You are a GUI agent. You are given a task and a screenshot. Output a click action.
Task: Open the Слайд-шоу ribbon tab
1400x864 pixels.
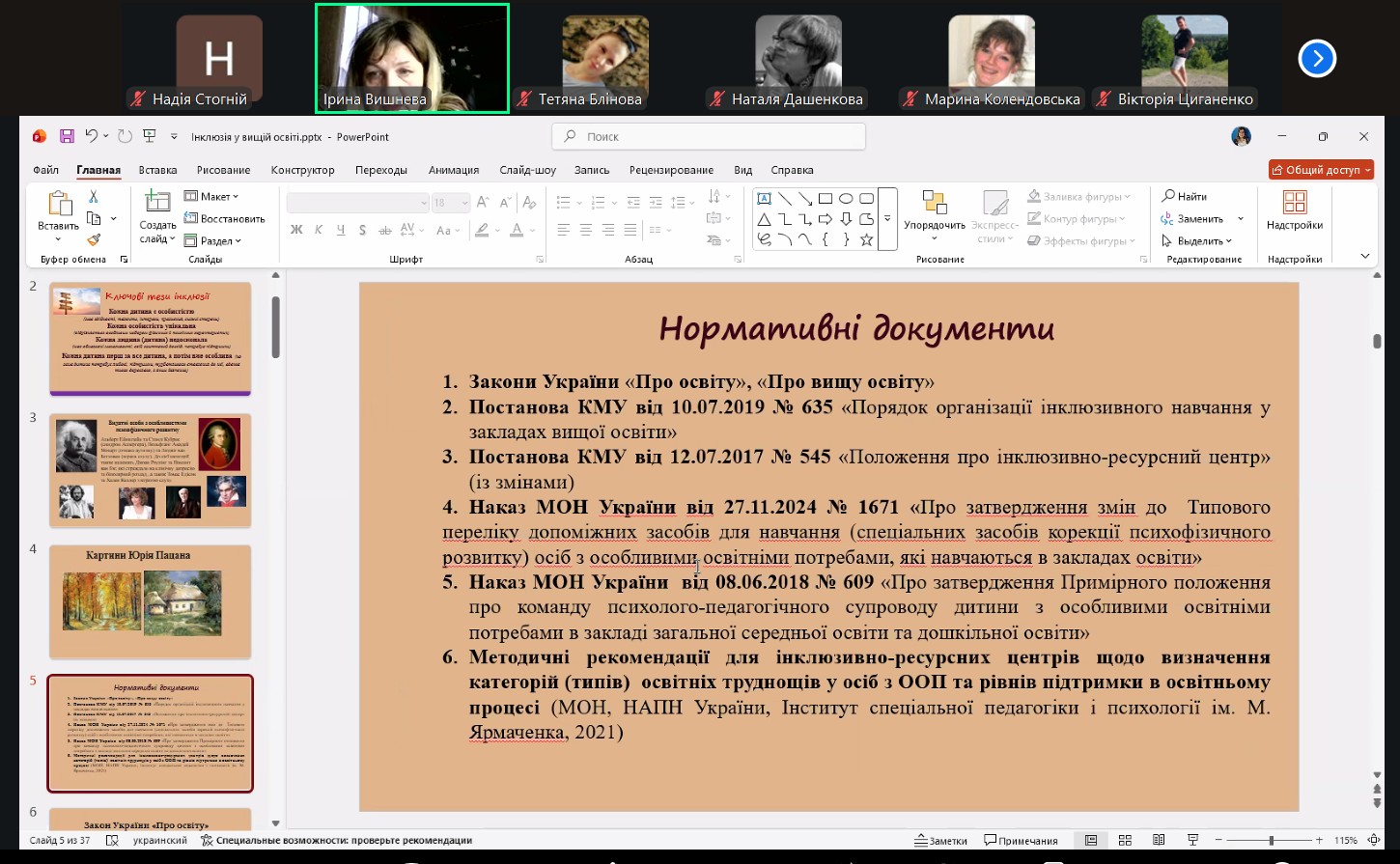pos(528,169)
